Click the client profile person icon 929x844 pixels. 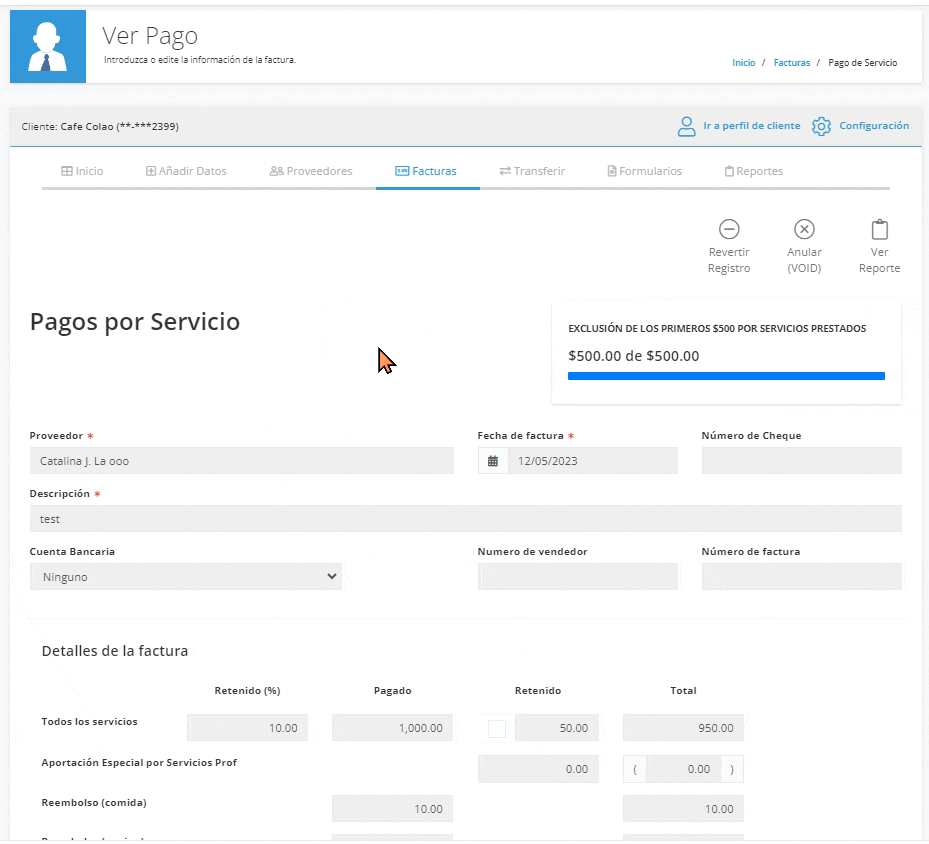(686, 126)
